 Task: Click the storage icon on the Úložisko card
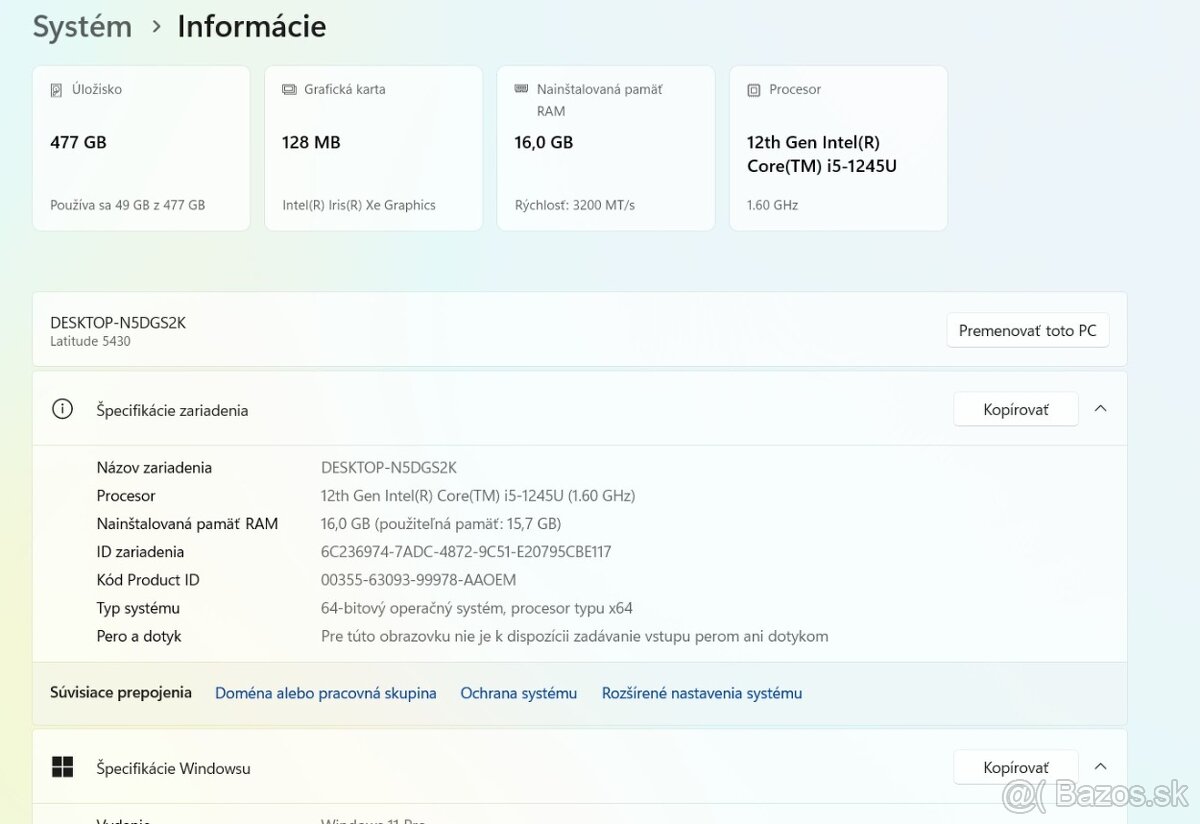tap(58, 89)
